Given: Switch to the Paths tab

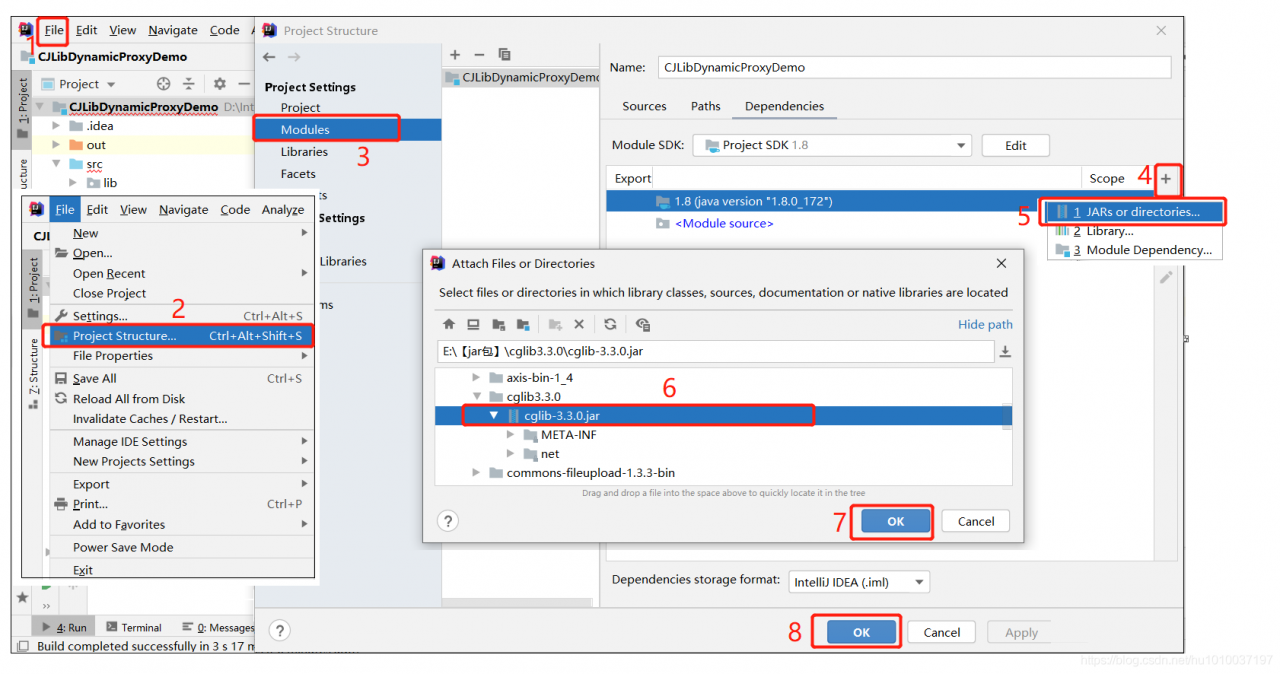Looking at the screenshot, I should click(705, 106).
